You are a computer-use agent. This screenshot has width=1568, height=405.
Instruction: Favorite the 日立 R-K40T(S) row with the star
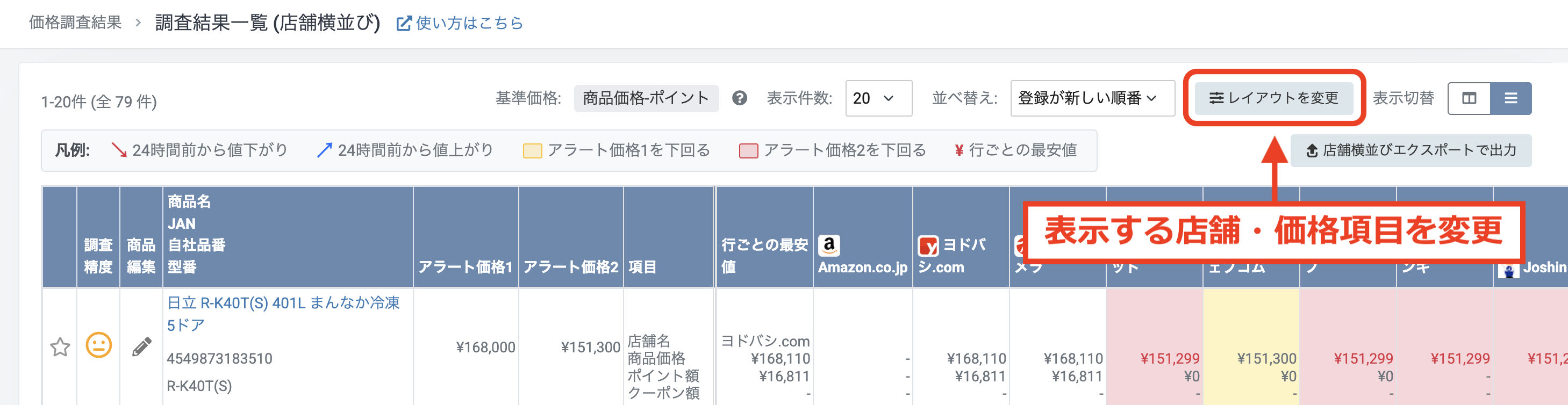60,346
